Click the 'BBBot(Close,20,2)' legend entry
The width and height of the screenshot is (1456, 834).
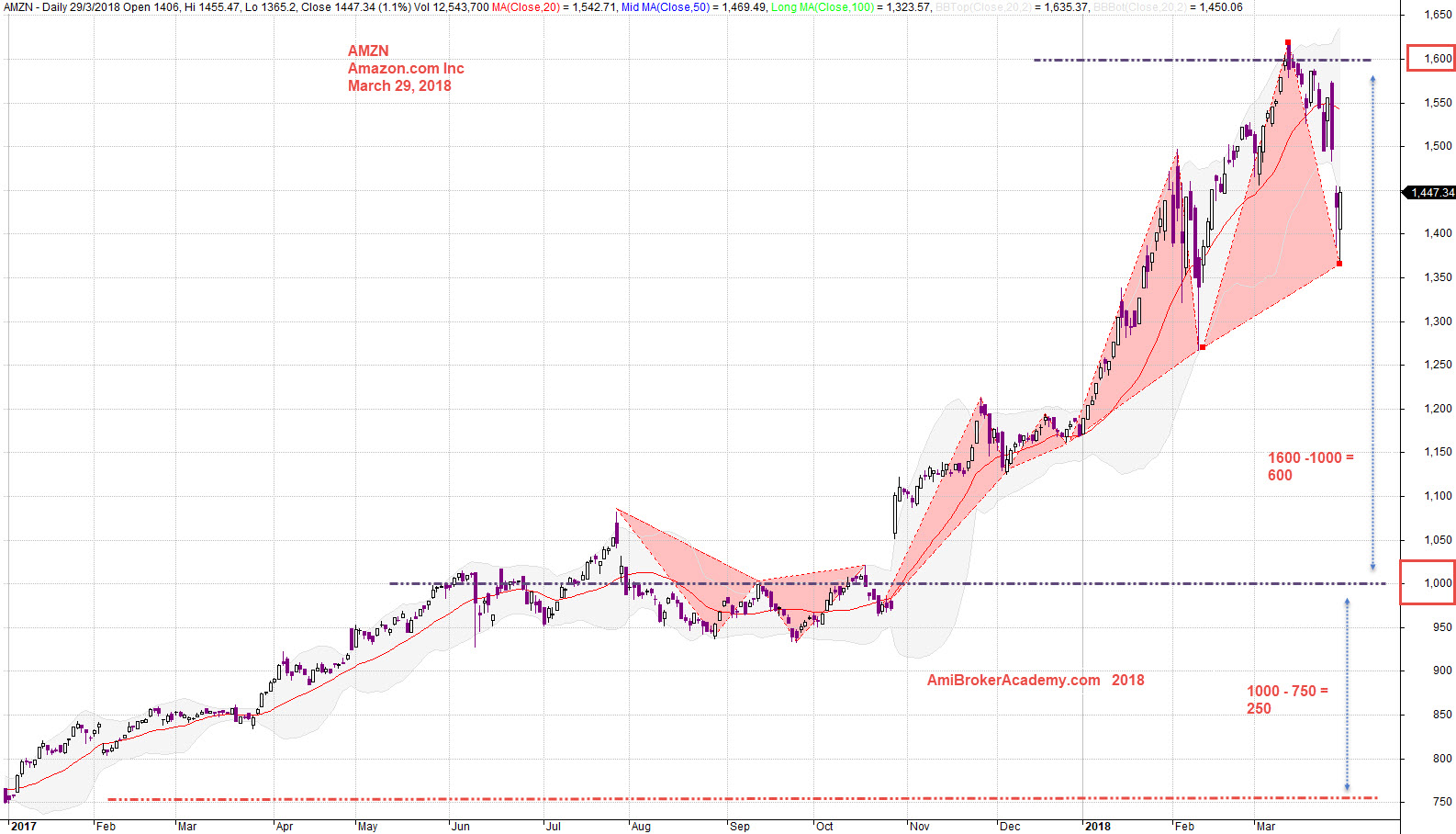coord(1141,7)
